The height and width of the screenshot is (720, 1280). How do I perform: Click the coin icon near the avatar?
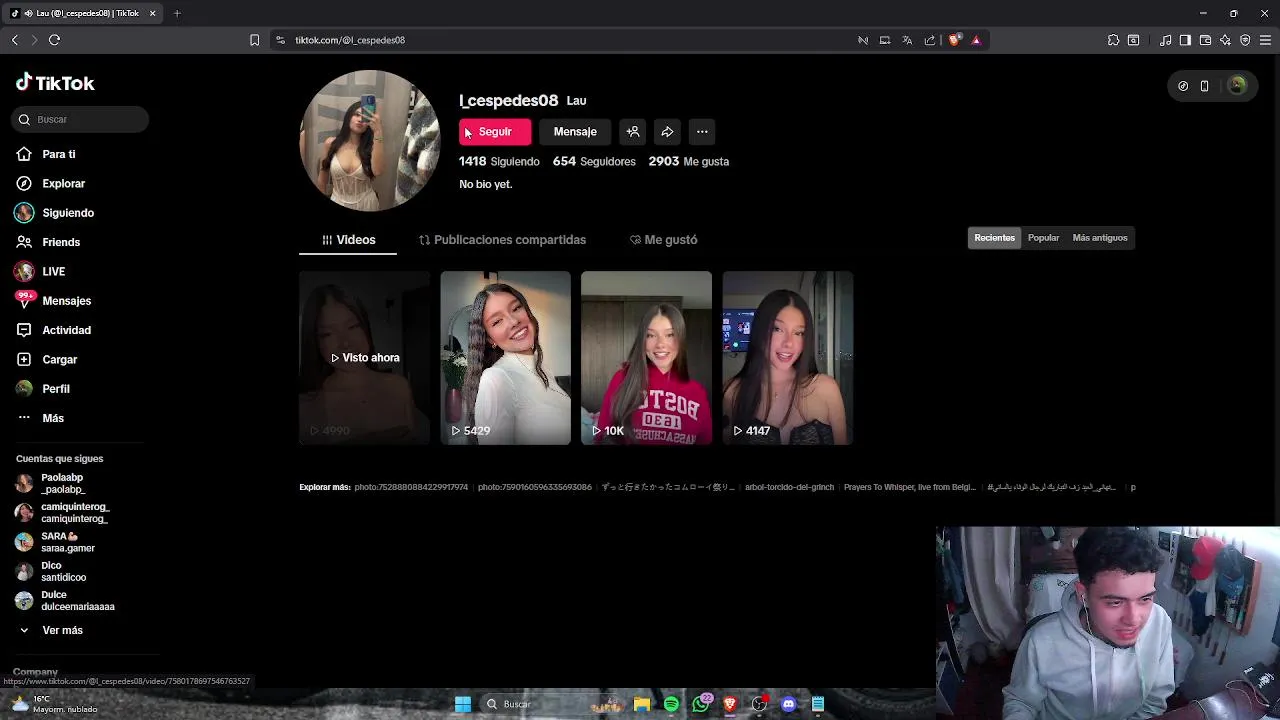click(x=1183, y=86)
